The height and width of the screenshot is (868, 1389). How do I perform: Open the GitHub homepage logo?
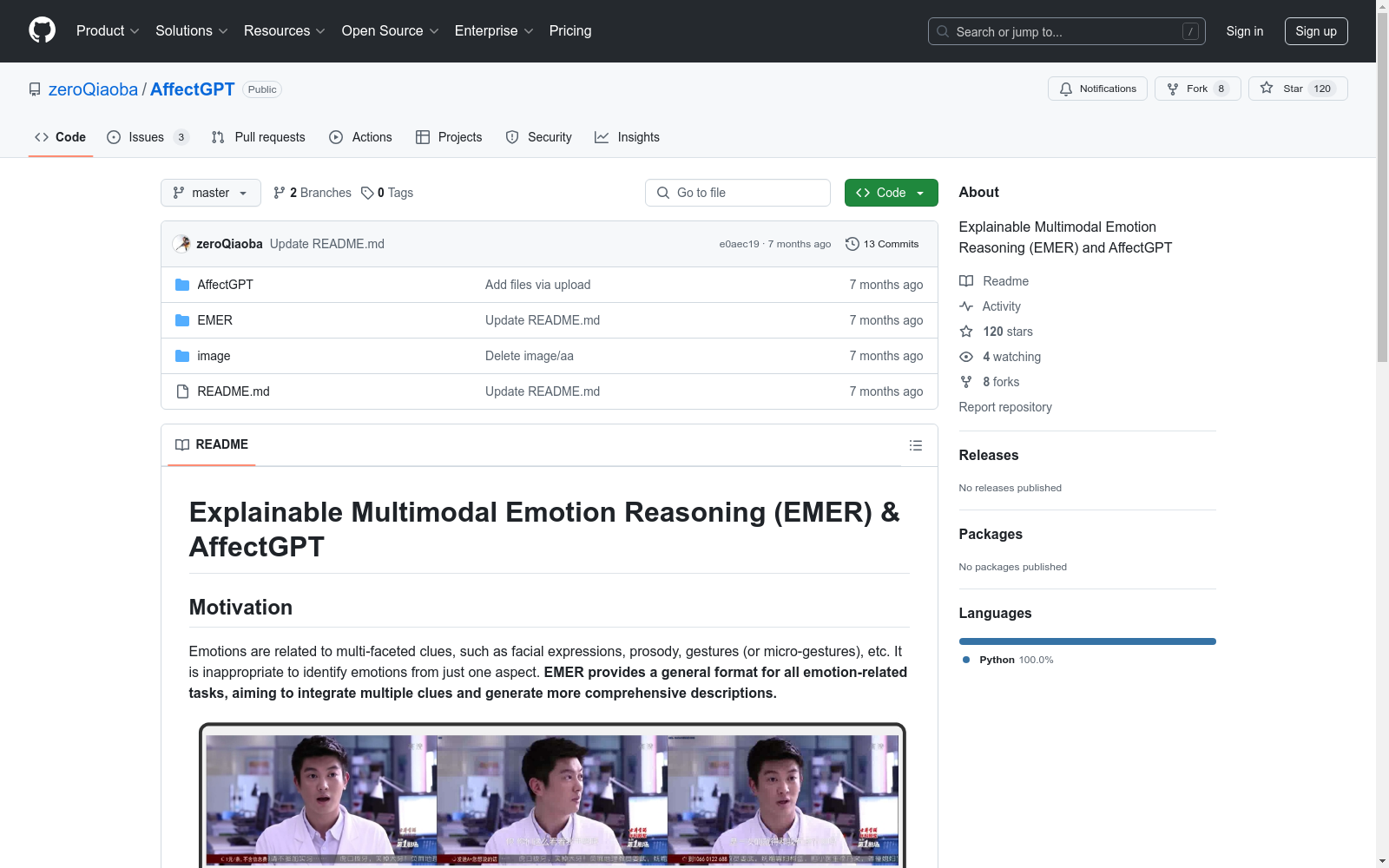pyautogui.click(x=42, y=30)
